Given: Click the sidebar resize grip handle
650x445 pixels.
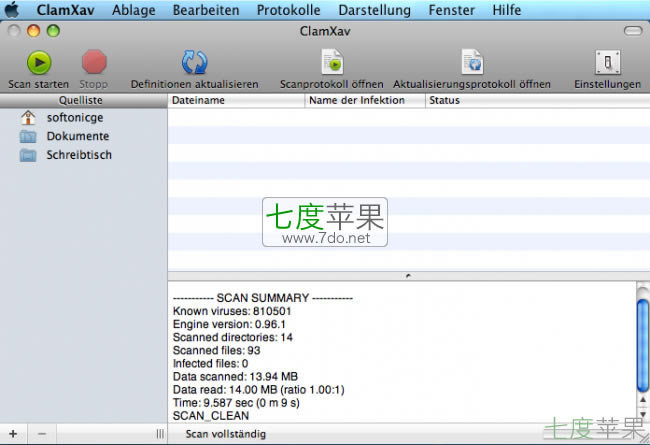Looking at the screenshot, I should pos(160,434).
